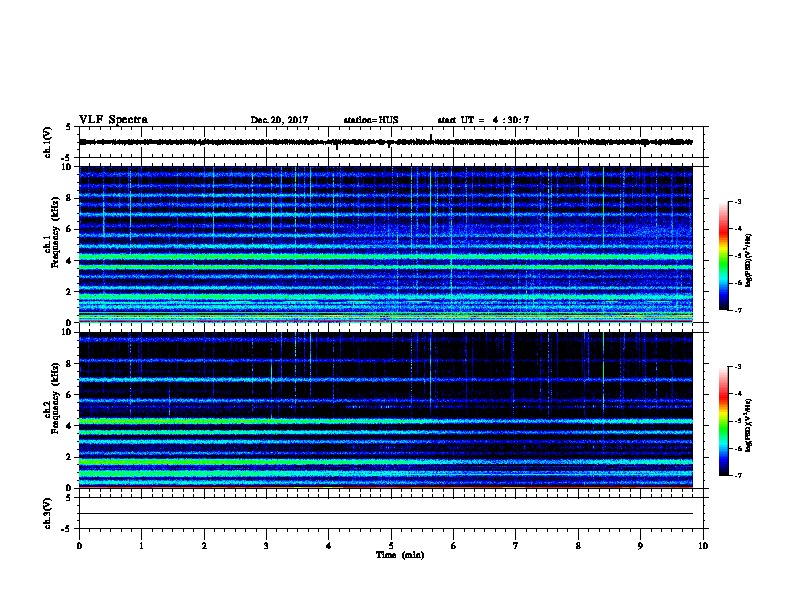Click time-axis tick label '7'
This screenshot has height=612, width=792.
tap(516, 546)
